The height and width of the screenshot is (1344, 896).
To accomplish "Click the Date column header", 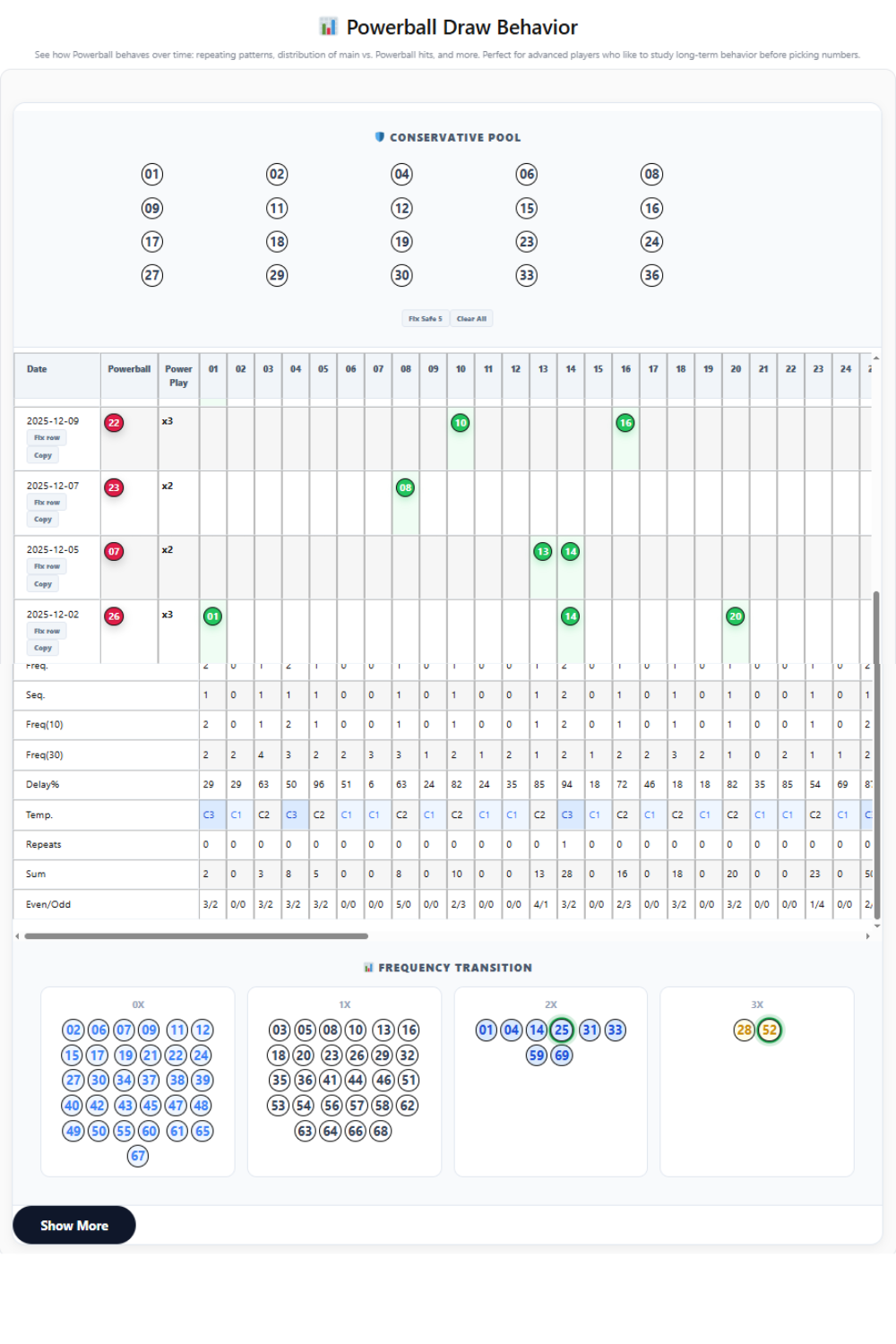I will 37,369.
